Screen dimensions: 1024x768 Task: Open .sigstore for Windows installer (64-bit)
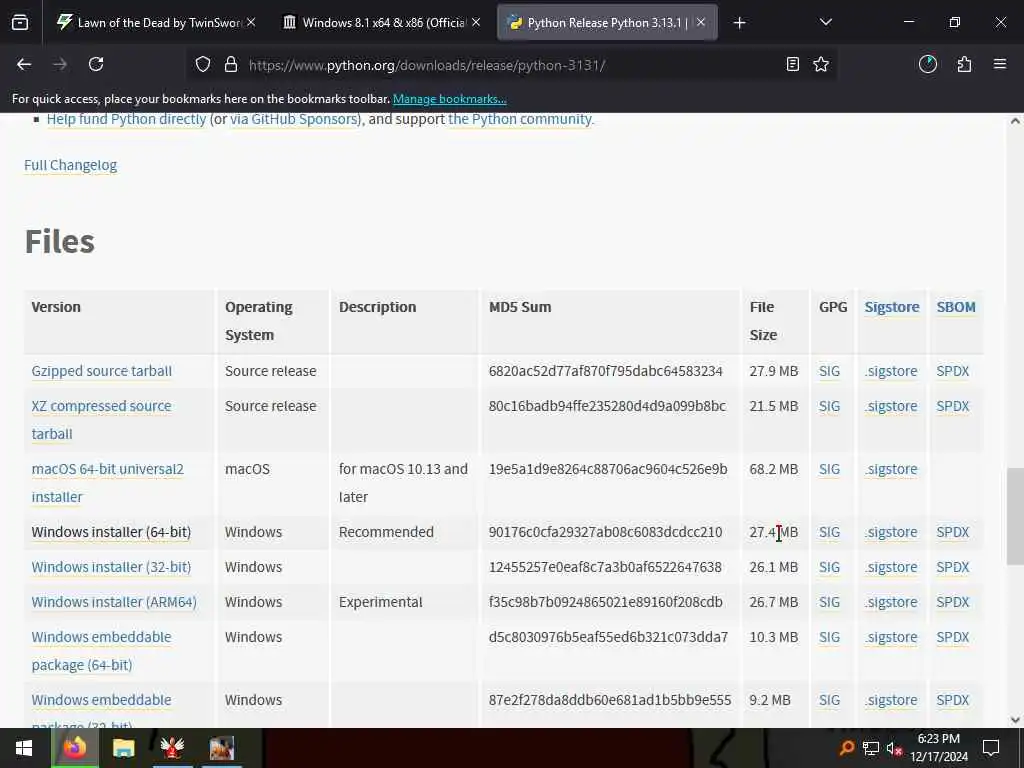[891, 532]
